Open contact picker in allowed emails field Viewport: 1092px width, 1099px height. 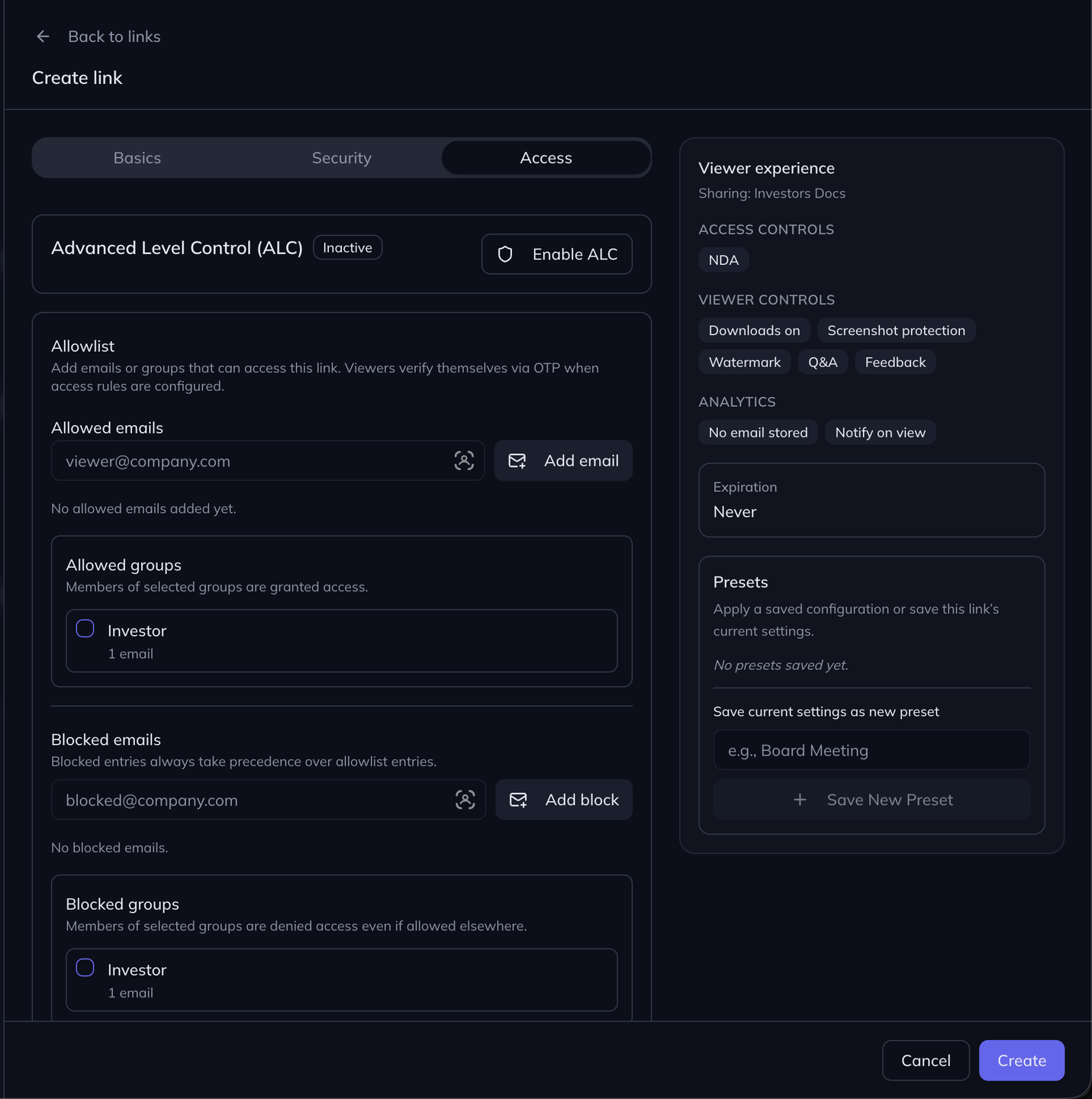pyautogui.click(x=464, y=461)
